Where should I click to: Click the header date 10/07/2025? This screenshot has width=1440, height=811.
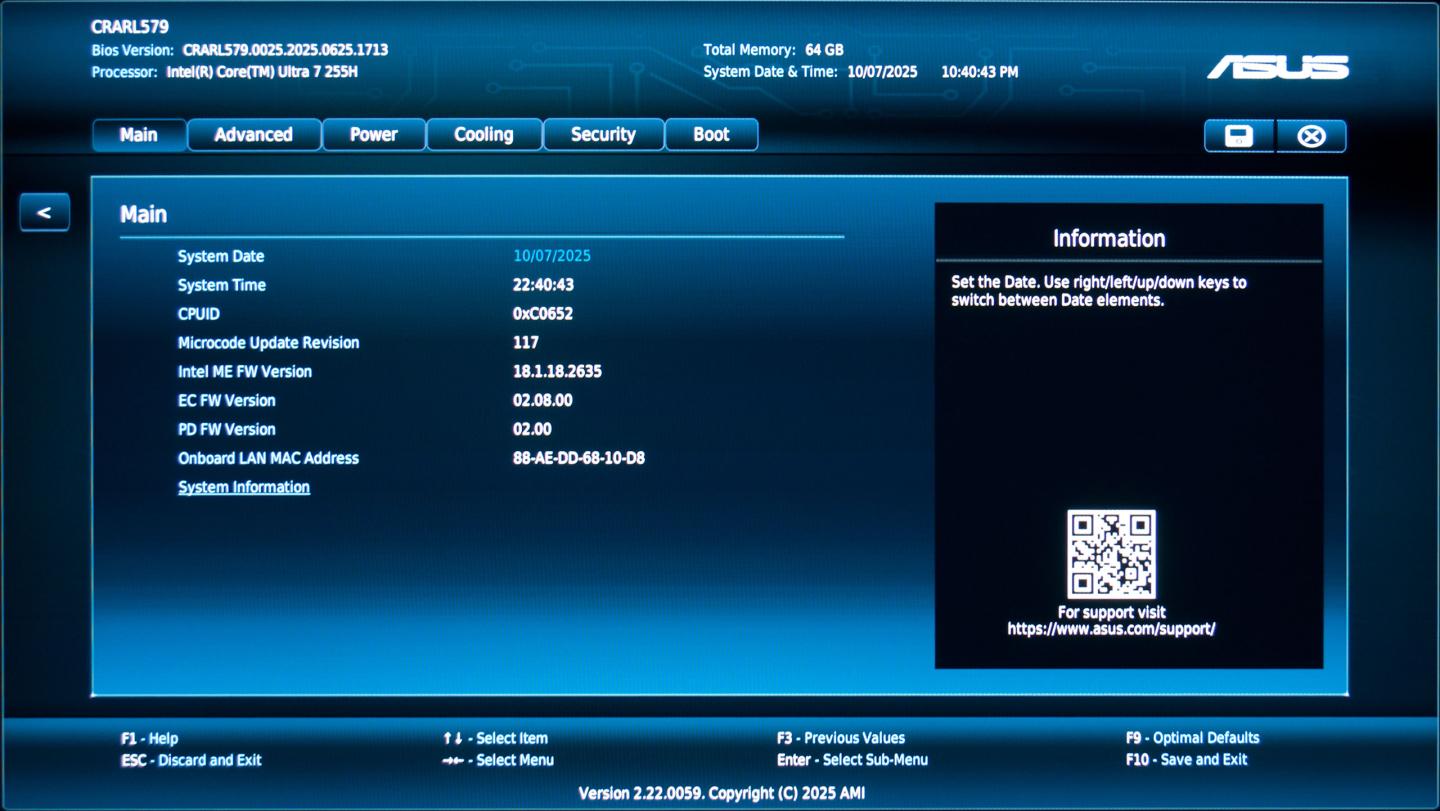pyautogui.click(x=882, y=72)
